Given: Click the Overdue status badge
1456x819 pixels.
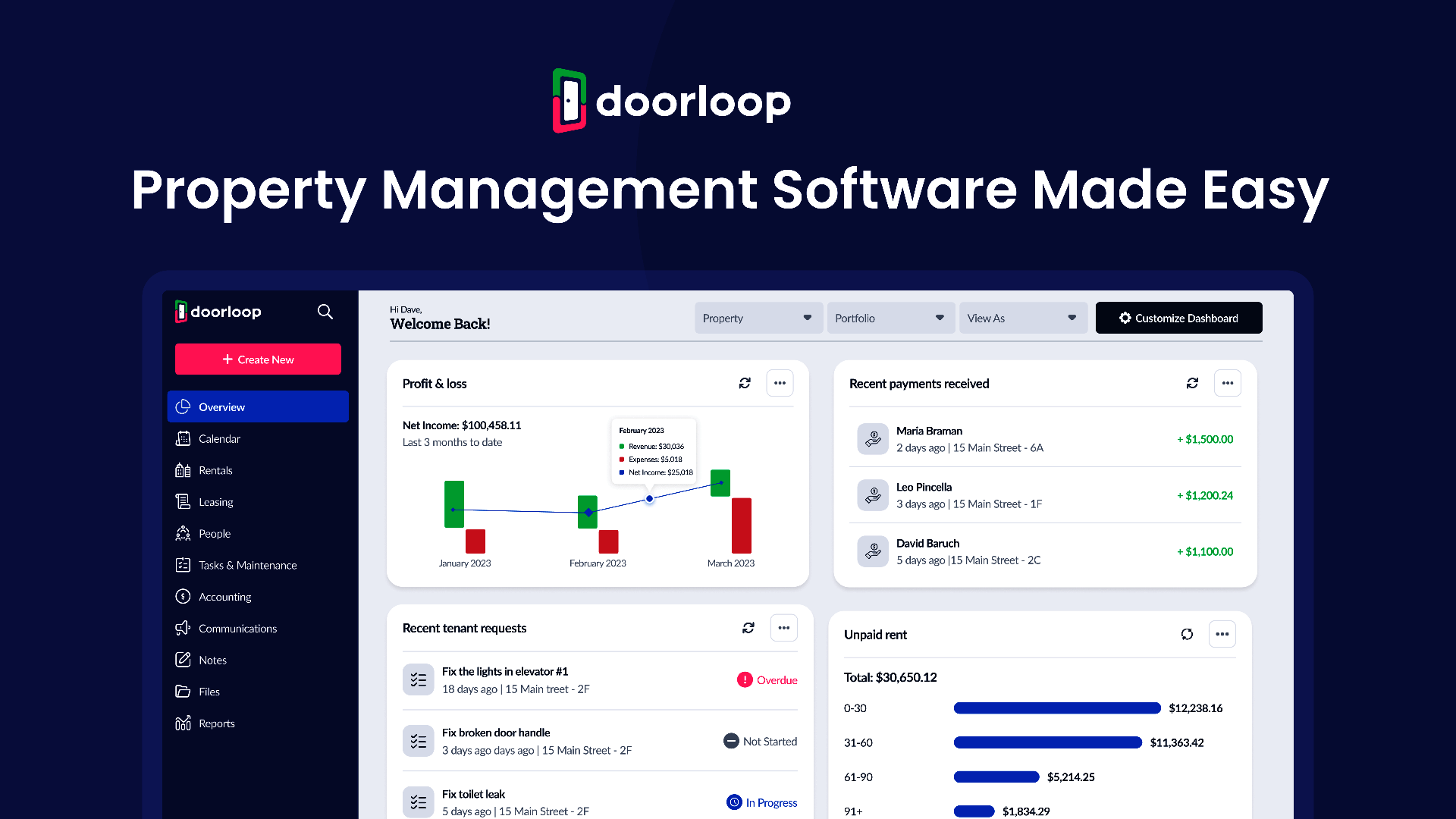Looking at the screenshot, I should [767, 679].
